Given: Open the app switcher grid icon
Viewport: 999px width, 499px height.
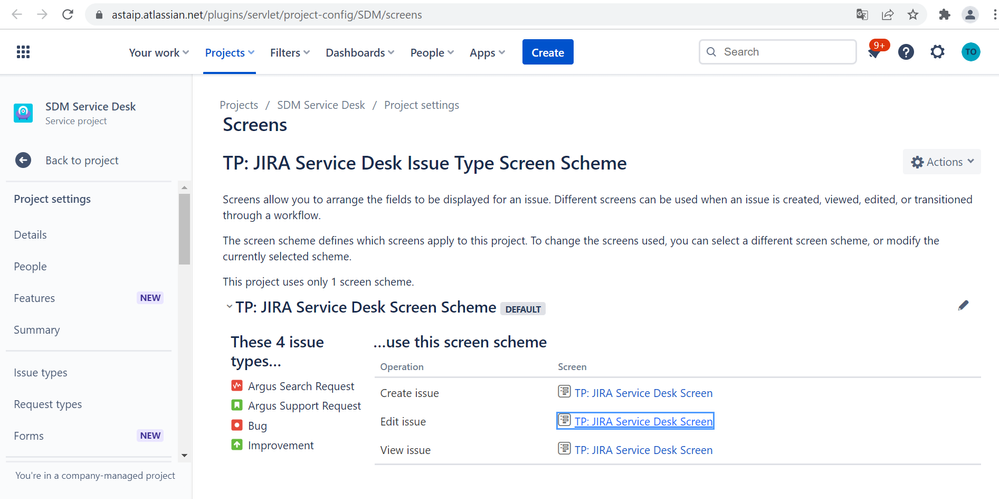Looking at the screenshot, I should coord(23,52).
